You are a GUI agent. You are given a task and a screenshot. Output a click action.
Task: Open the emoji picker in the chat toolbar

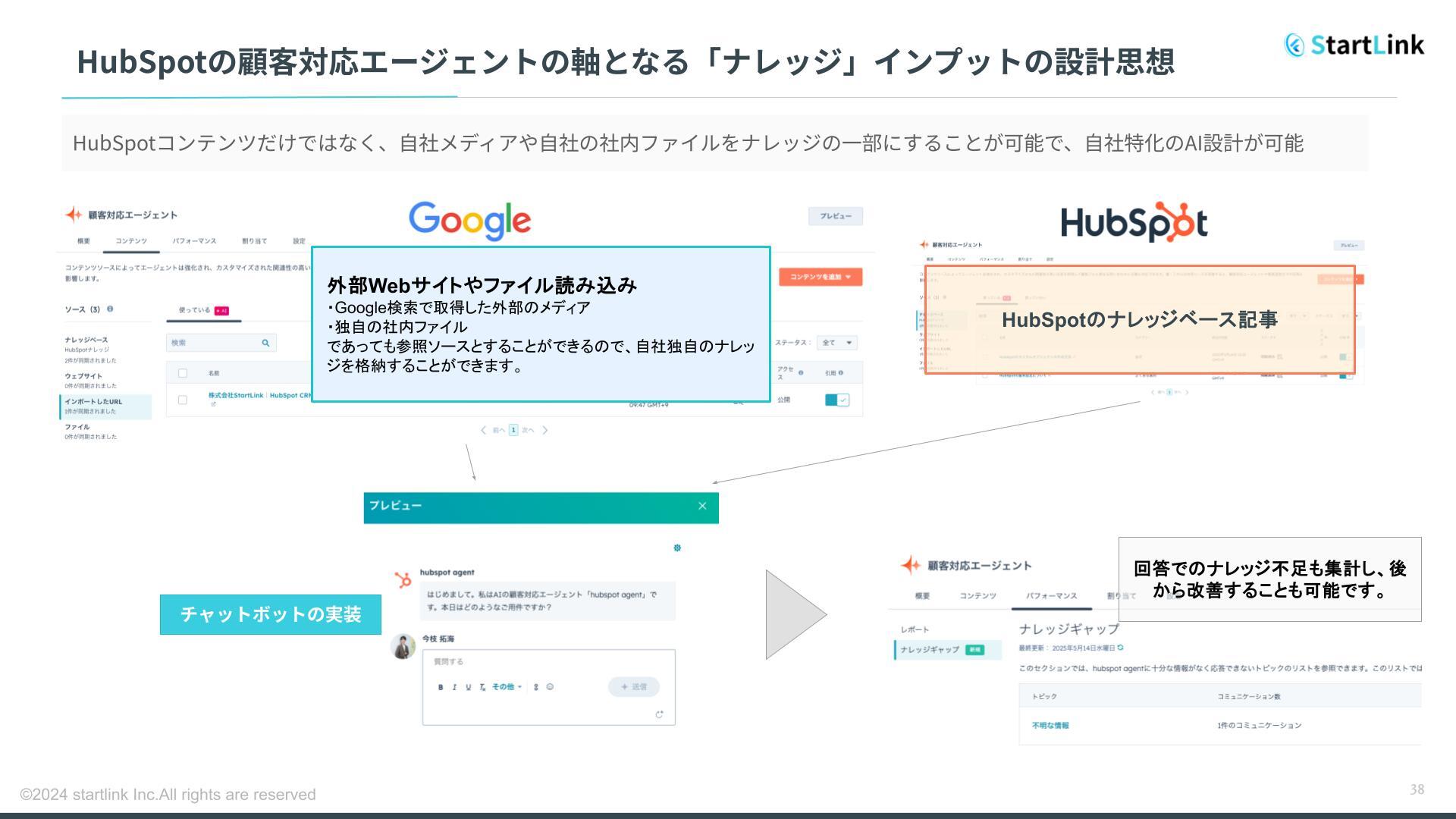[550, 686]
